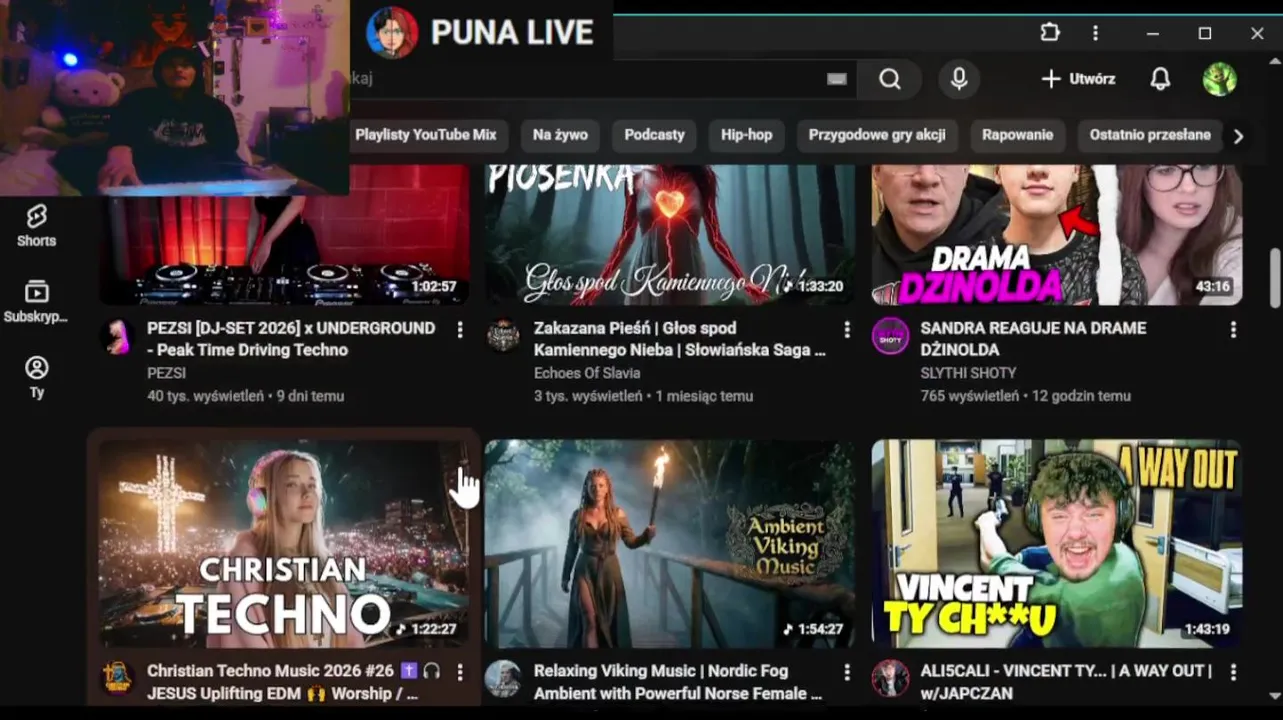Image resolution: width=1283 pixels, height=720 pixels.
Task: Show more category chips with right arrow
Action: pyautogui.click(x=1238, y=136)
